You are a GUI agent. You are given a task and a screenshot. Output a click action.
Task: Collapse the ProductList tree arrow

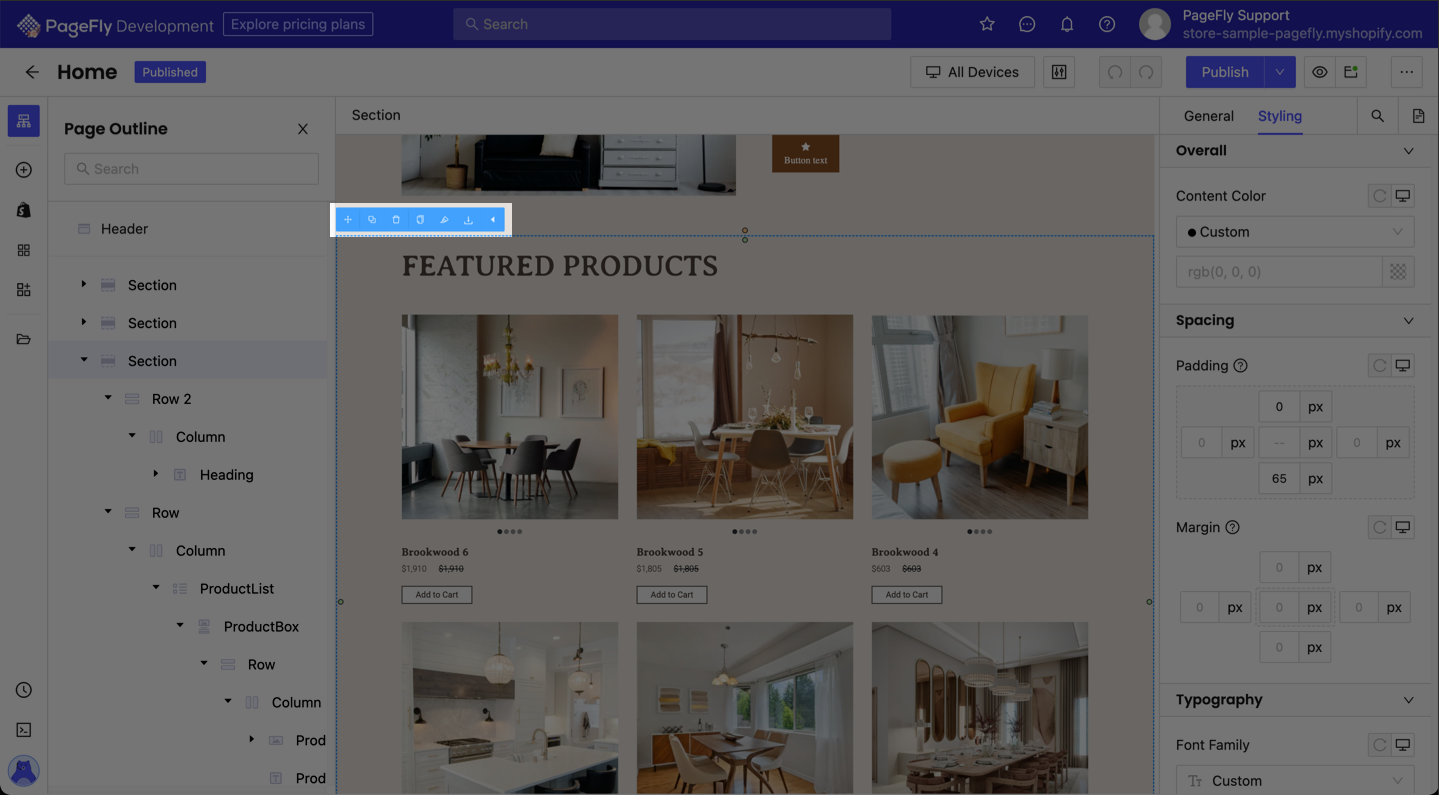(156, 588)
